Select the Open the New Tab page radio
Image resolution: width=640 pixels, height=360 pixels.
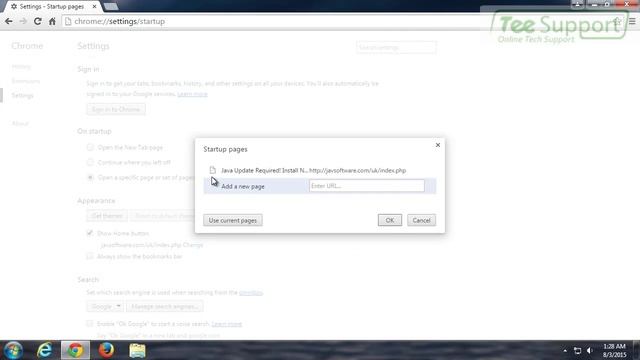[90, 147]
